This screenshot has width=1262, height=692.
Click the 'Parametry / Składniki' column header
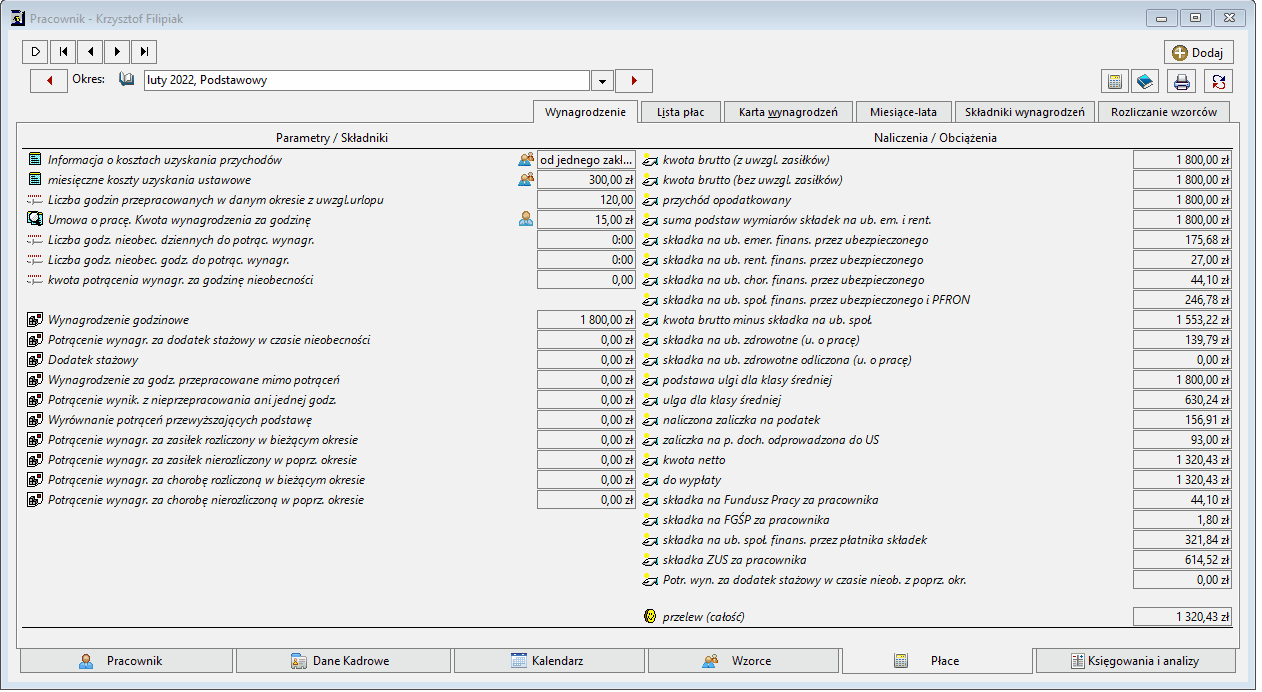(331, 137)
